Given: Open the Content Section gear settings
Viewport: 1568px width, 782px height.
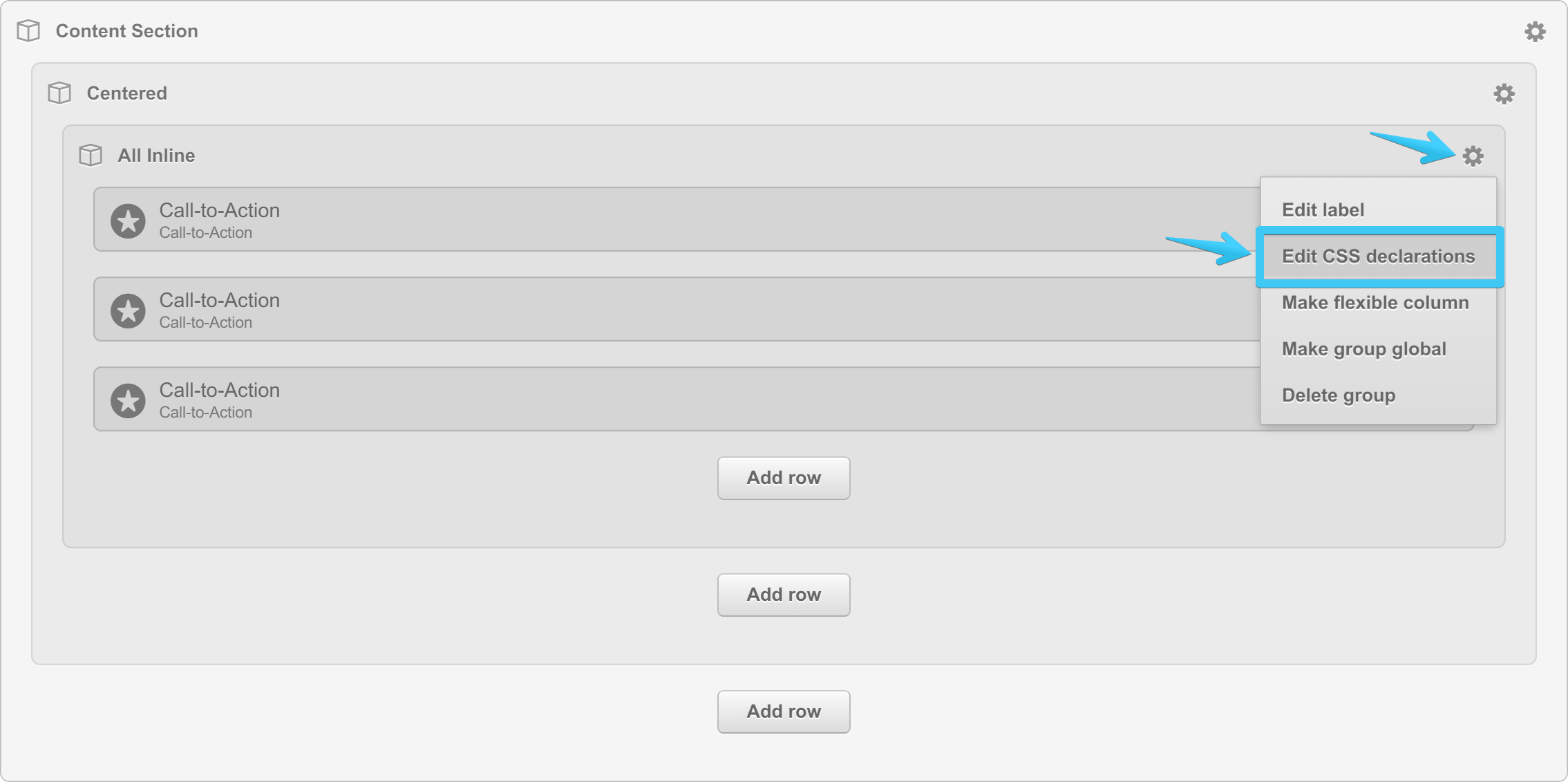Looking at the screenshot, I should coord(1535,31).
